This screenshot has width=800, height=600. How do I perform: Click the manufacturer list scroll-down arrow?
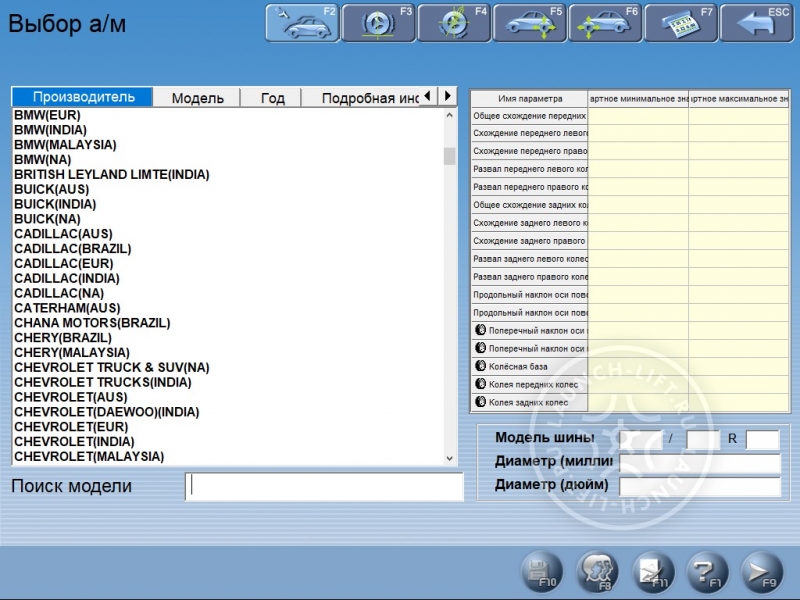click(449, 458)
